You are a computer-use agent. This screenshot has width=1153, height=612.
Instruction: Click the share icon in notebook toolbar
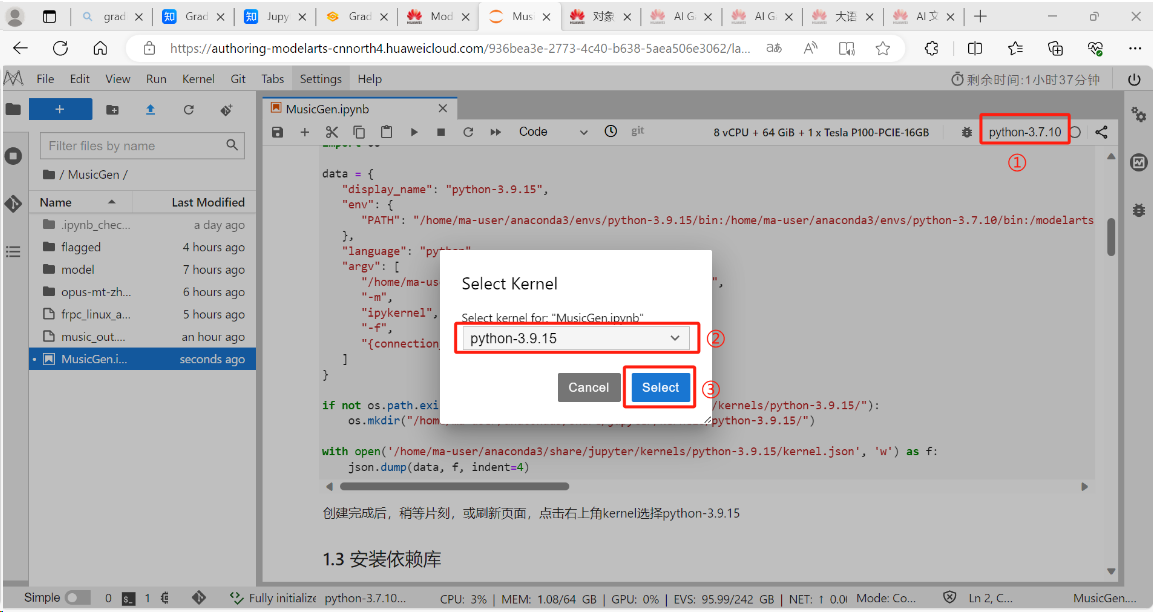[1101, 132]
